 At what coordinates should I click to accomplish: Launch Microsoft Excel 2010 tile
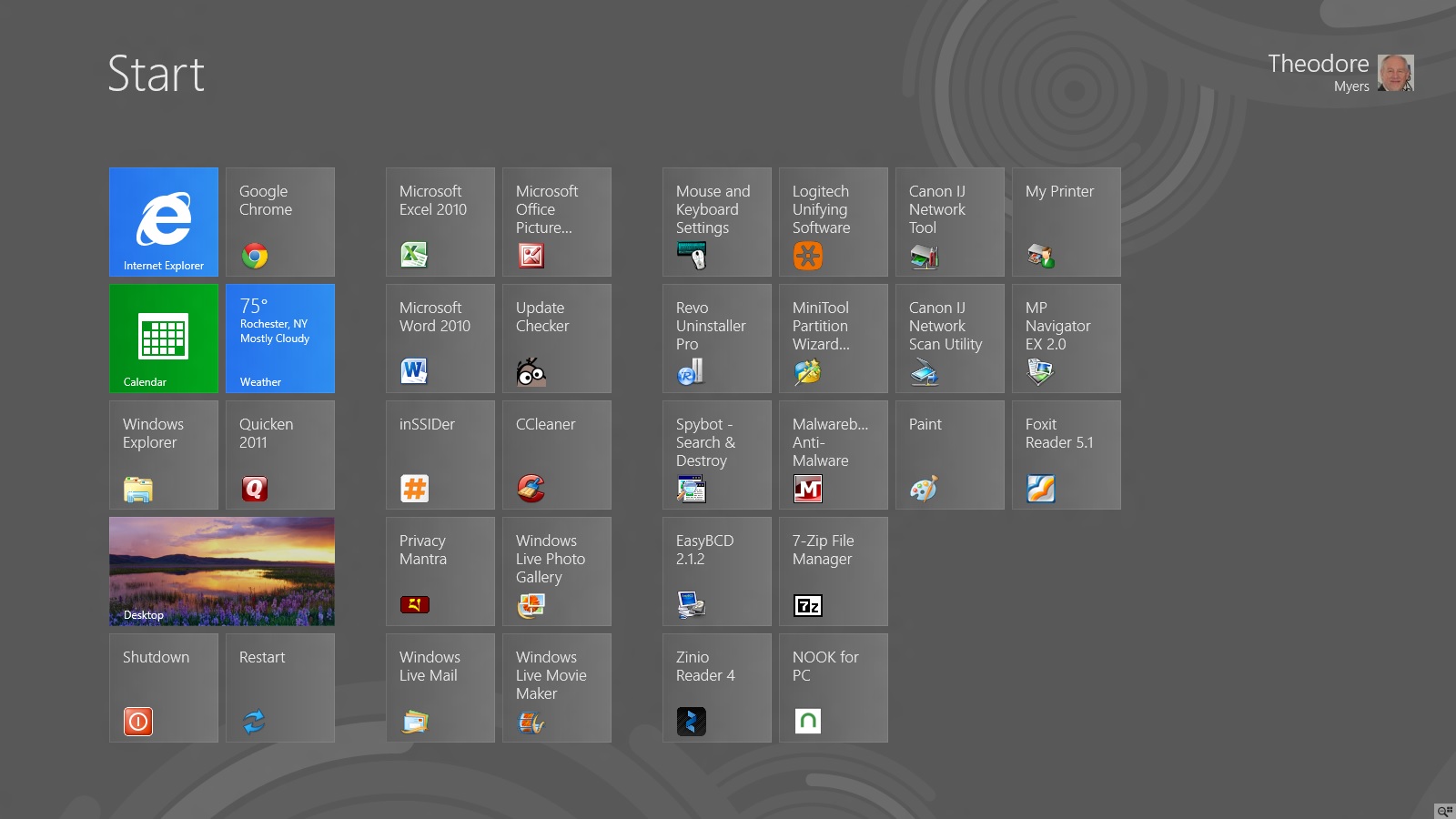pos(440,222)
